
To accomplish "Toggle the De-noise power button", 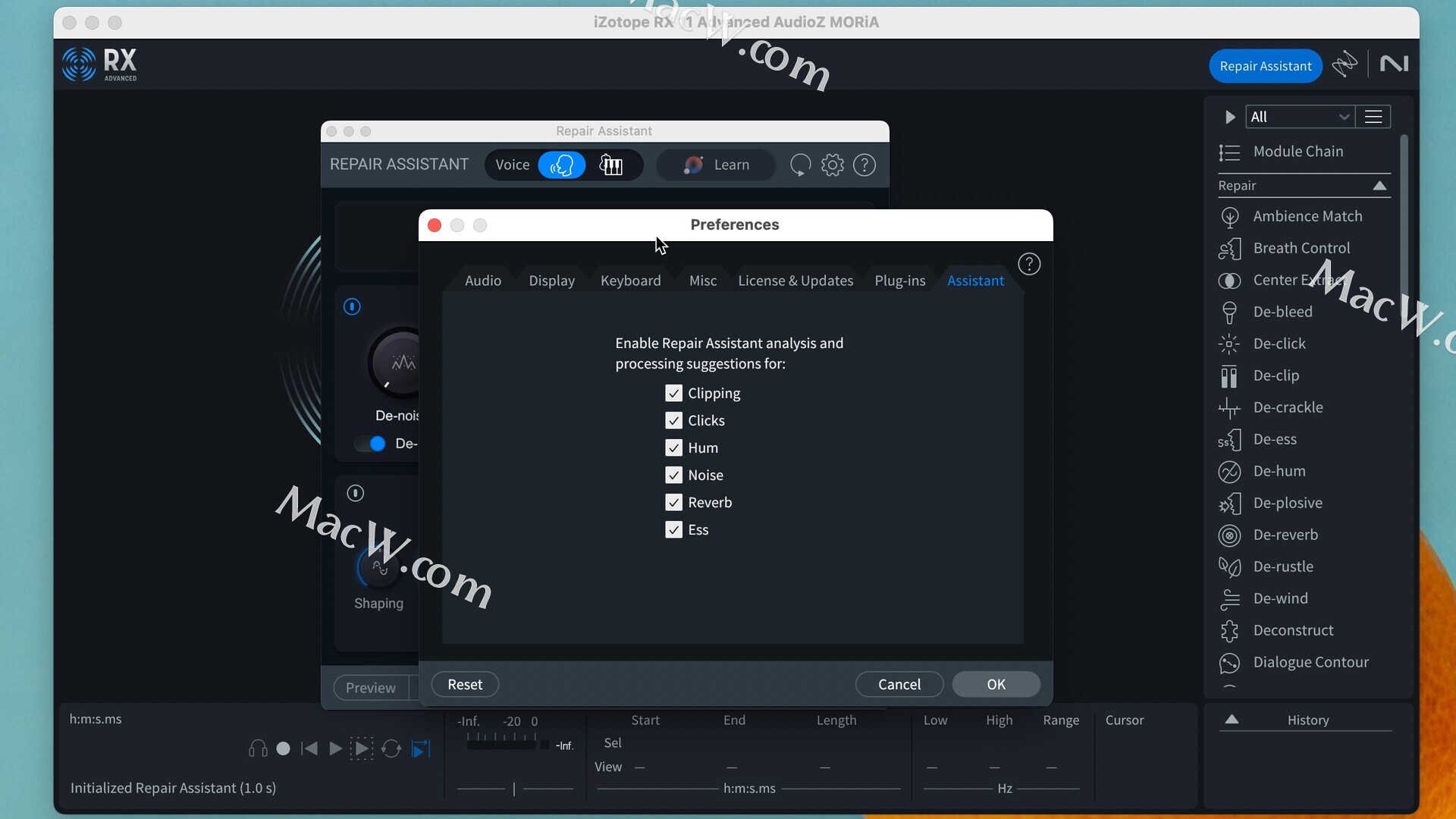I will [352, 307].
